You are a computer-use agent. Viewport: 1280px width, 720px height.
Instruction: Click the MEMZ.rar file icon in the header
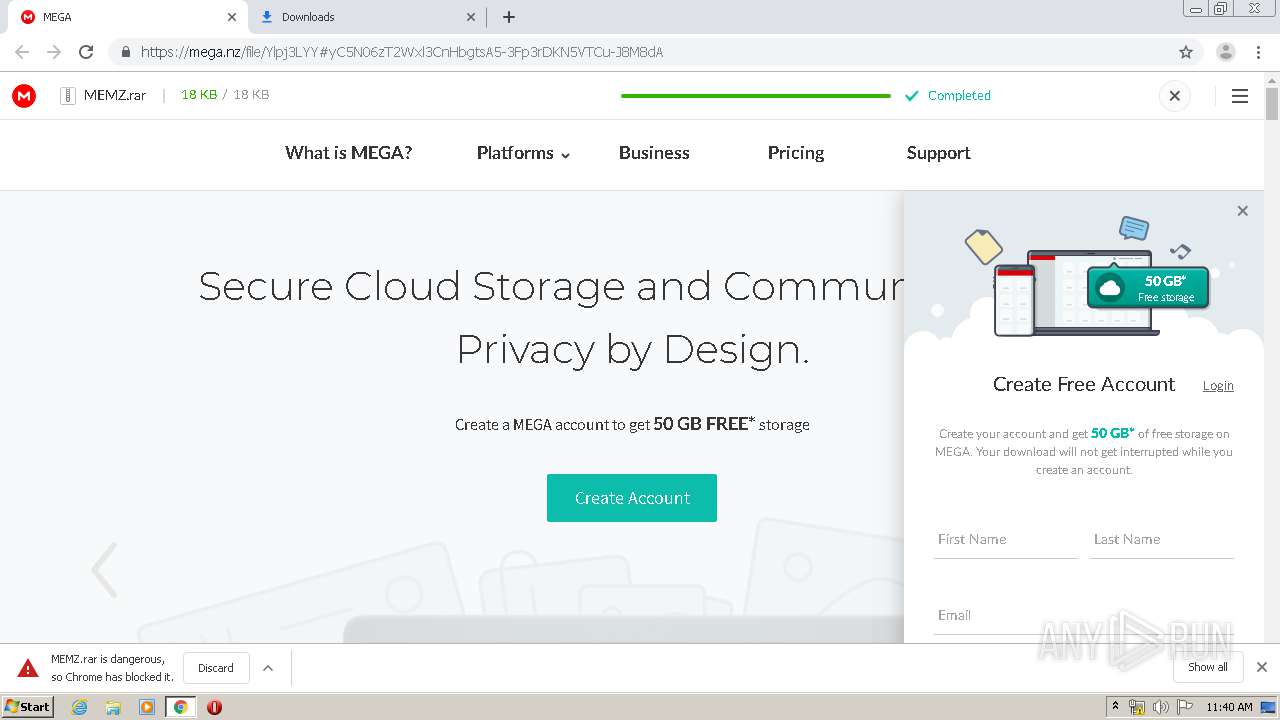(68, 95)
